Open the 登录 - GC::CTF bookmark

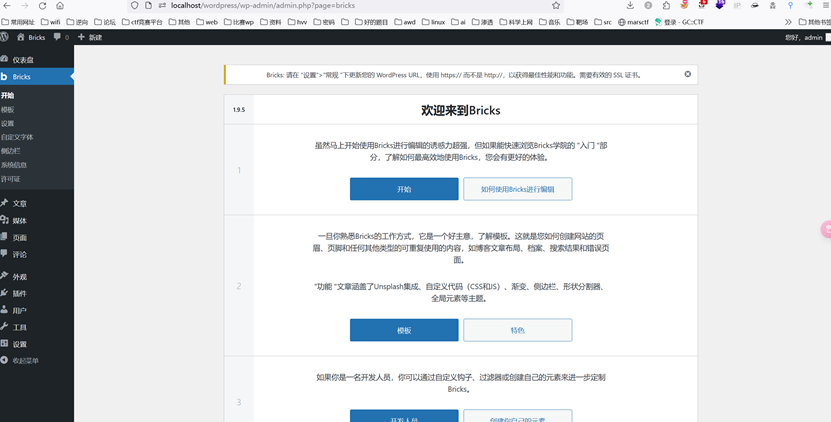(x=679, y=22)
